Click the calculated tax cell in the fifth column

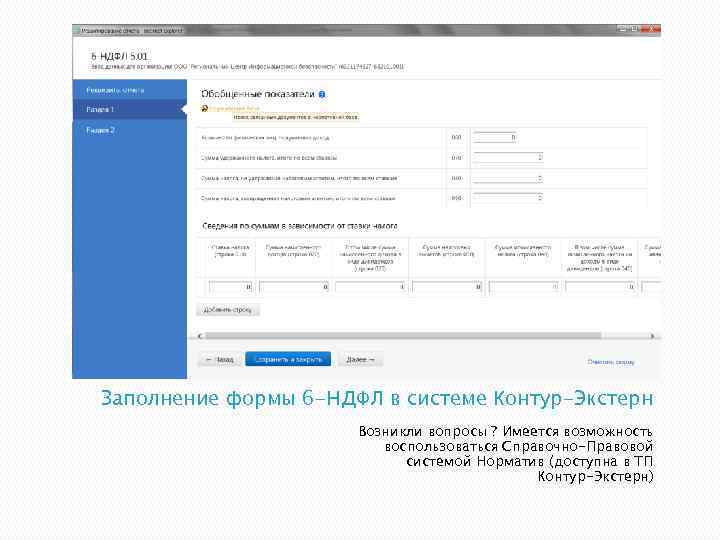click(523, 287)
